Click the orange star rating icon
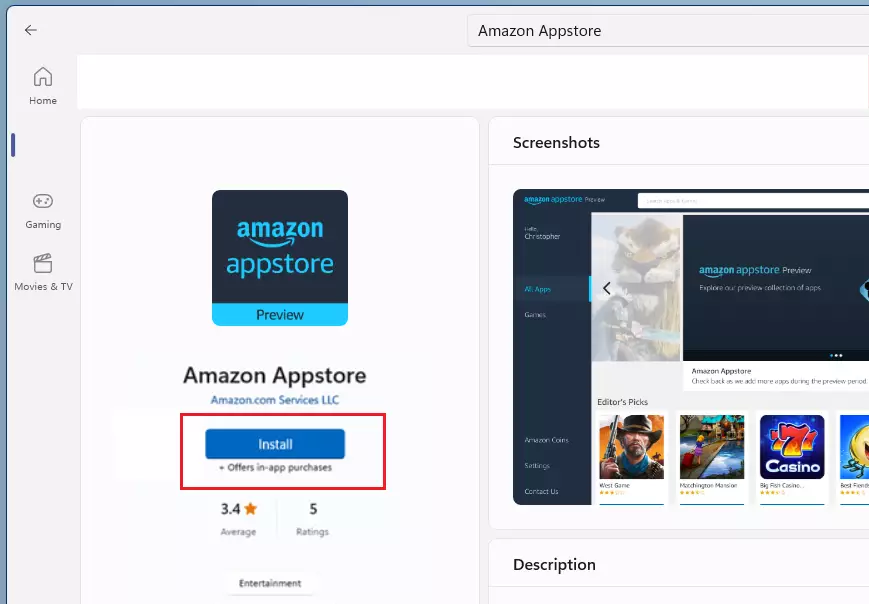The width and height of the screenshot is (869, 604). coord(251,508)
